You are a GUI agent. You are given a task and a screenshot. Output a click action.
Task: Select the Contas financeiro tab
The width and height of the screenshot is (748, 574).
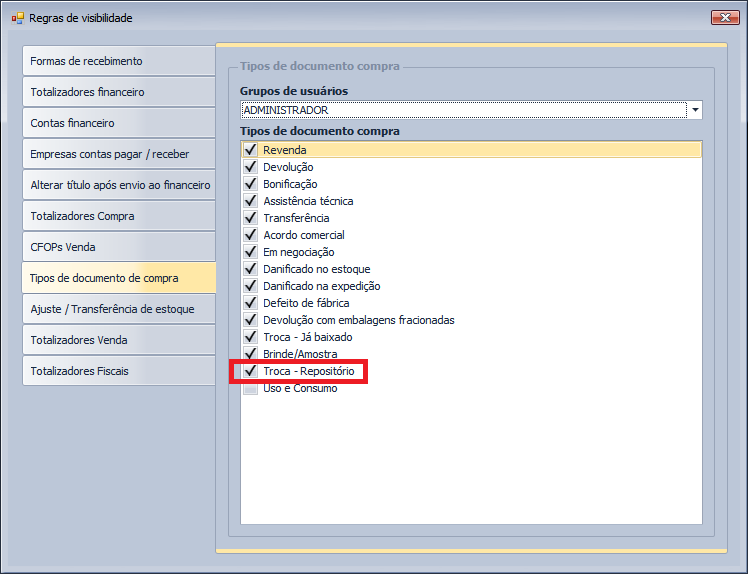(x=118, y=123)
